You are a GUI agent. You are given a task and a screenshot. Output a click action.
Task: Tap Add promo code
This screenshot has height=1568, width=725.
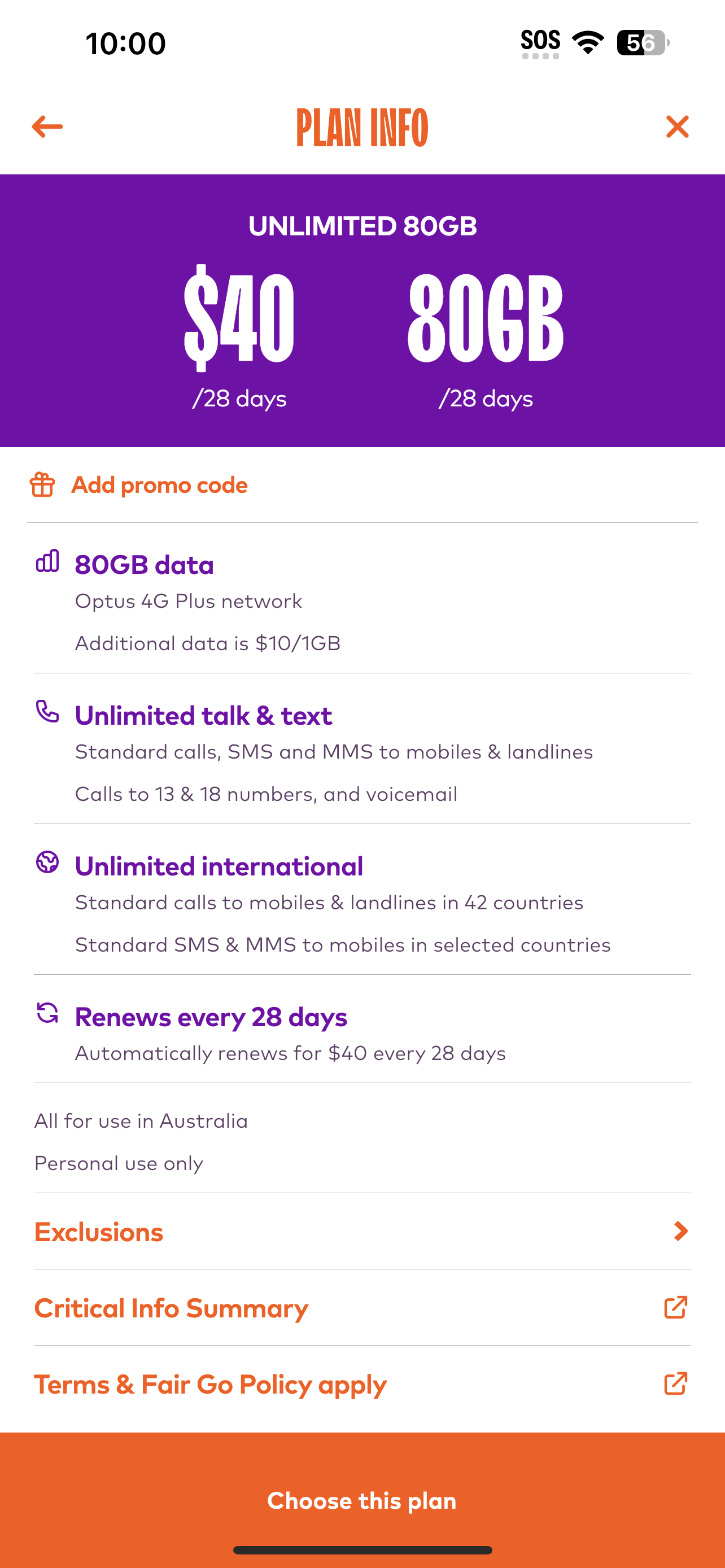click(x=159, y=485)
